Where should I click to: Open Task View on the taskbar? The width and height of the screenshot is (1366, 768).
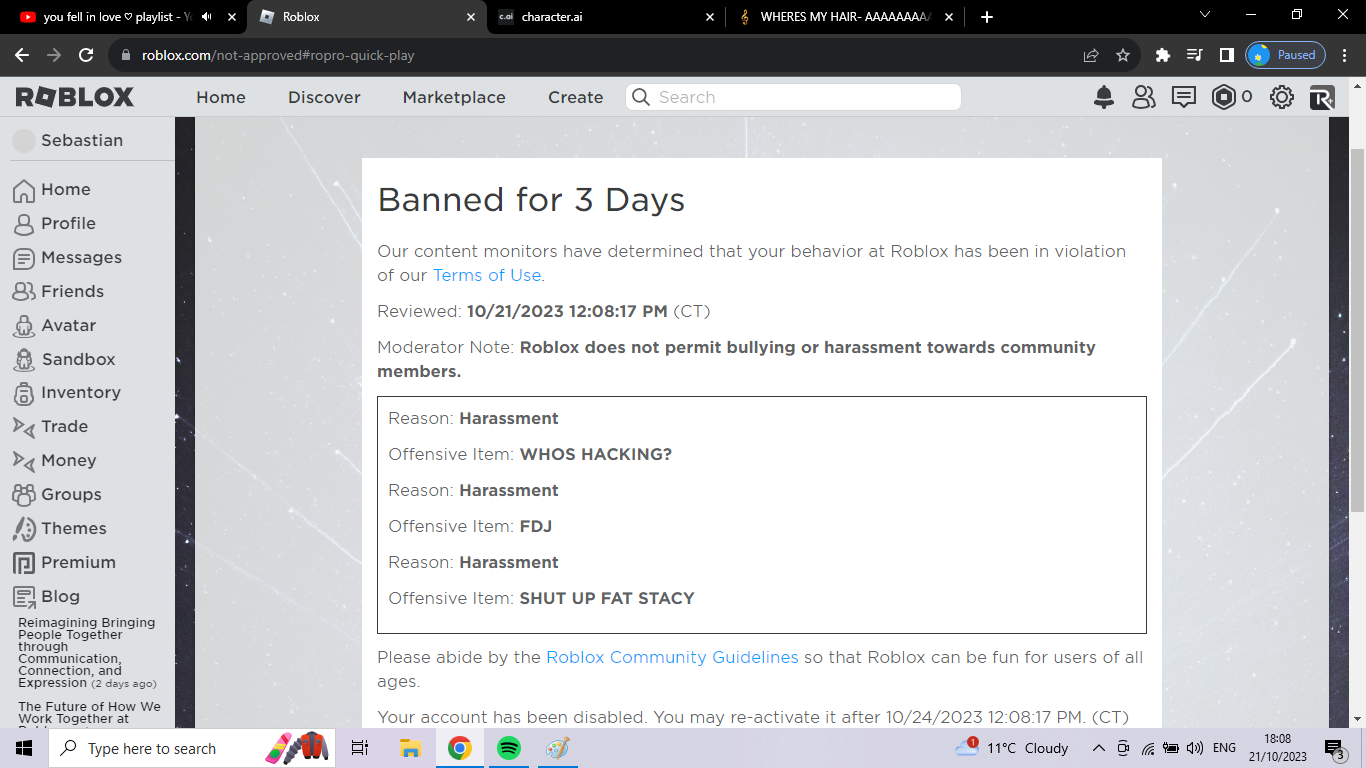click(360, 748)
